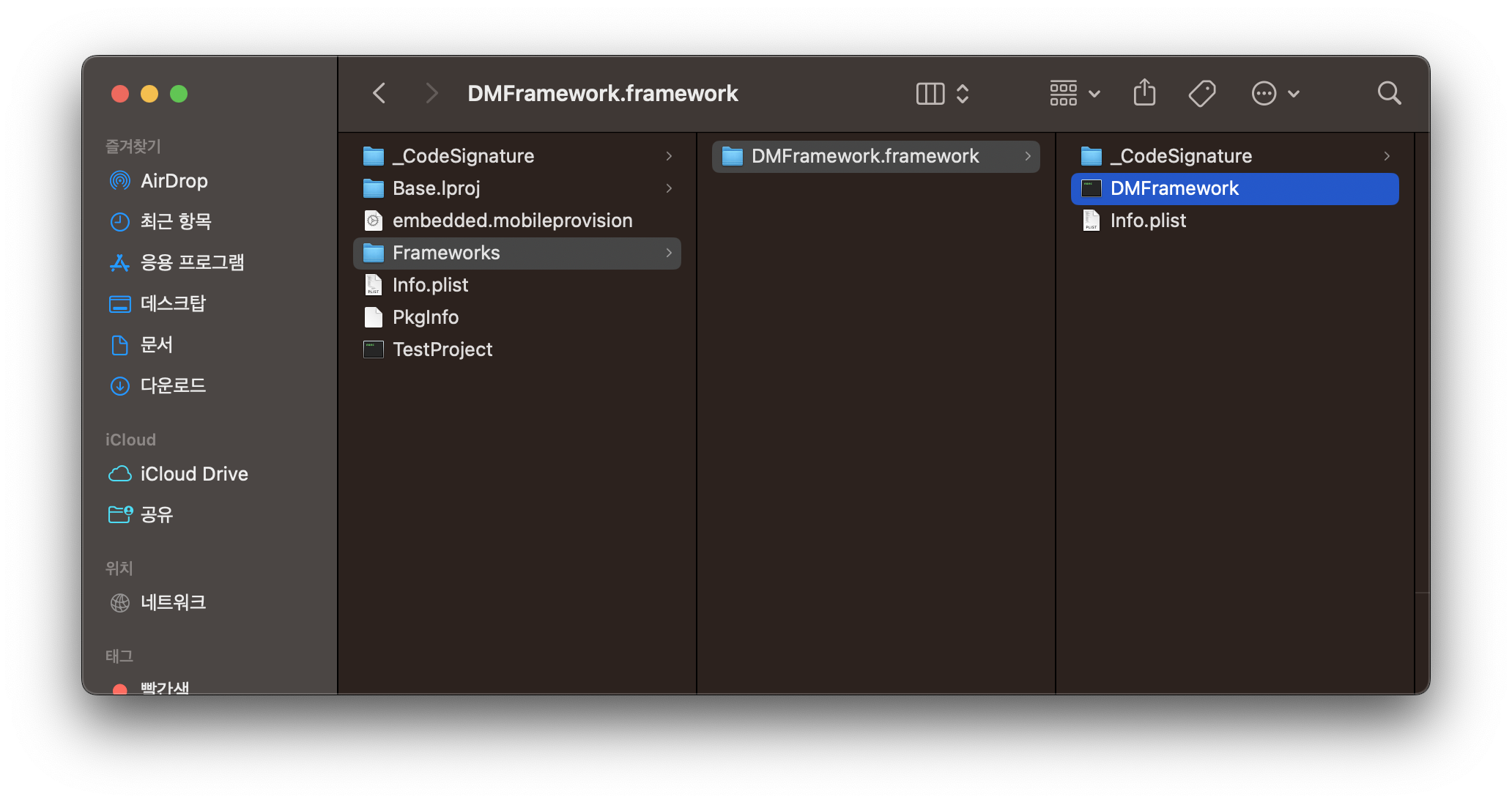Click the Finder search magnifier icon
Screen dimensions: 1512x803
pos(1388,94)
